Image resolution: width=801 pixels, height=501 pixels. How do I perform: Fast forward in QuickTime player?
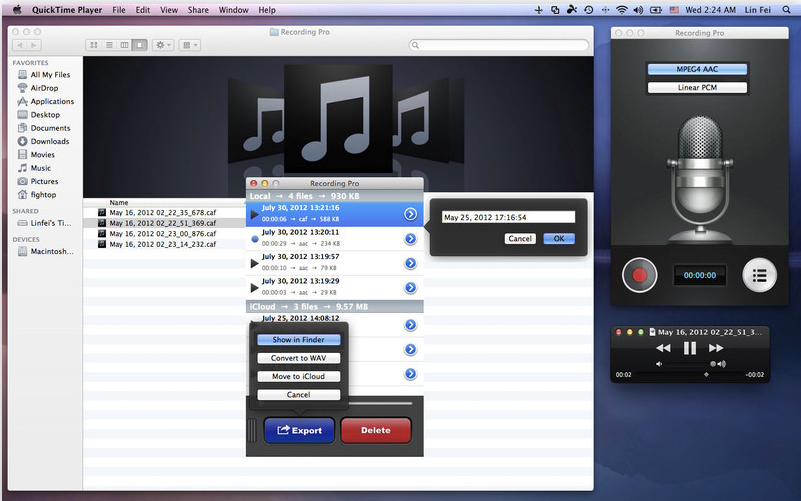point(716,348)
